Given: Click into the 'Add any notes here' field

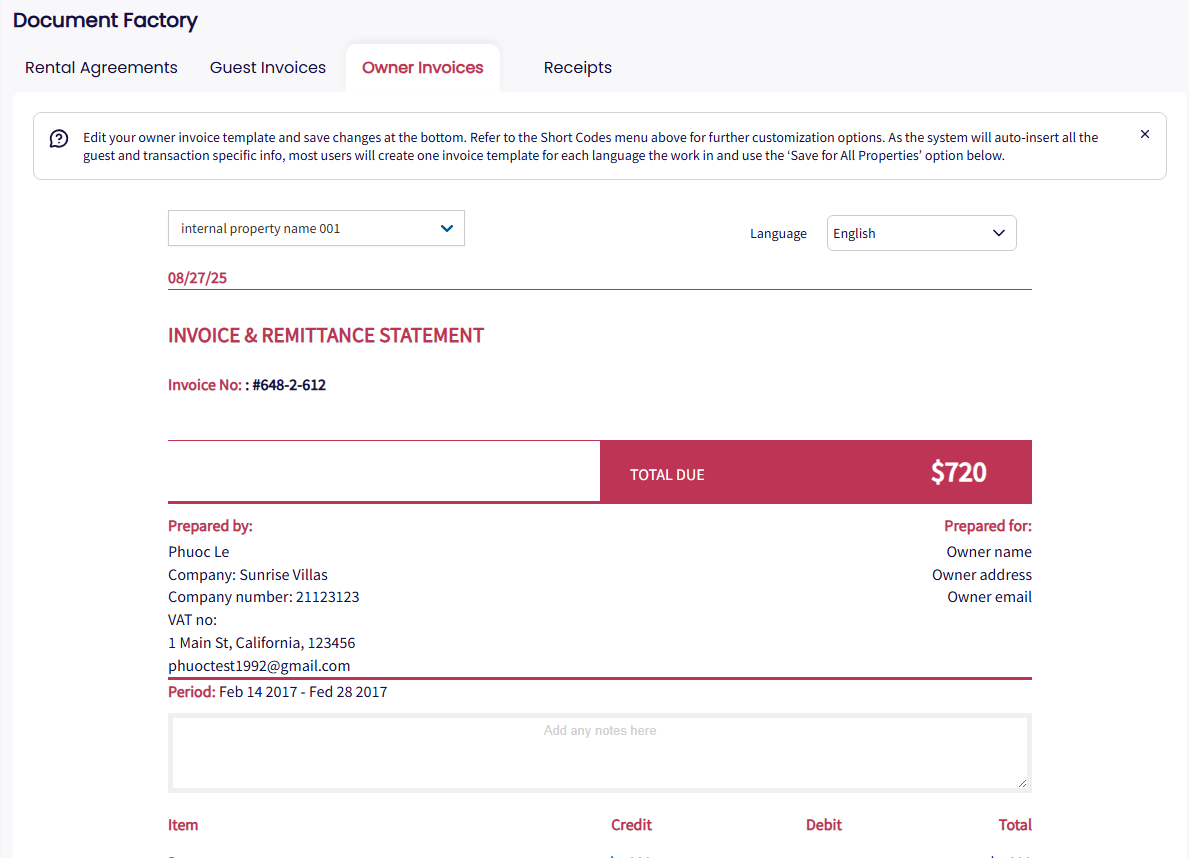Looking at the screenshot, I should click(x=600, y=753).
